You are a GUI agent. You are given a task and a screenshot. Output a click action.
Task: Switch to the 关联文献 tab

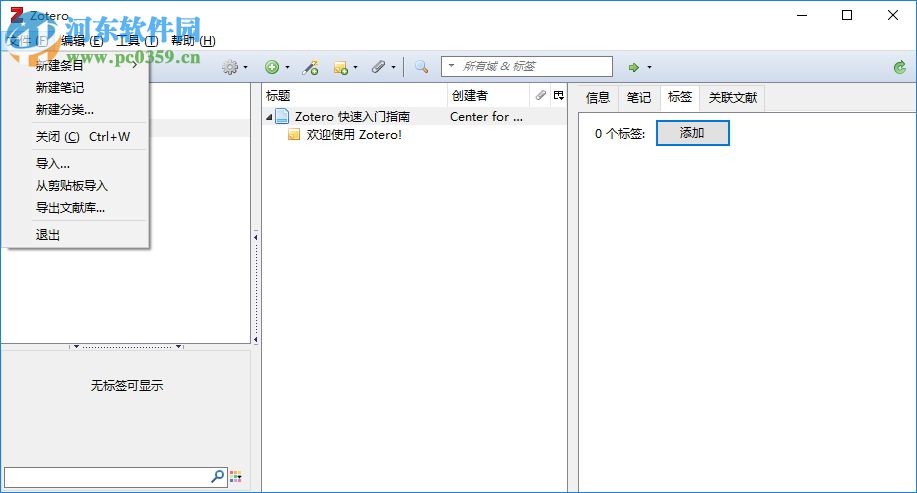733,98
